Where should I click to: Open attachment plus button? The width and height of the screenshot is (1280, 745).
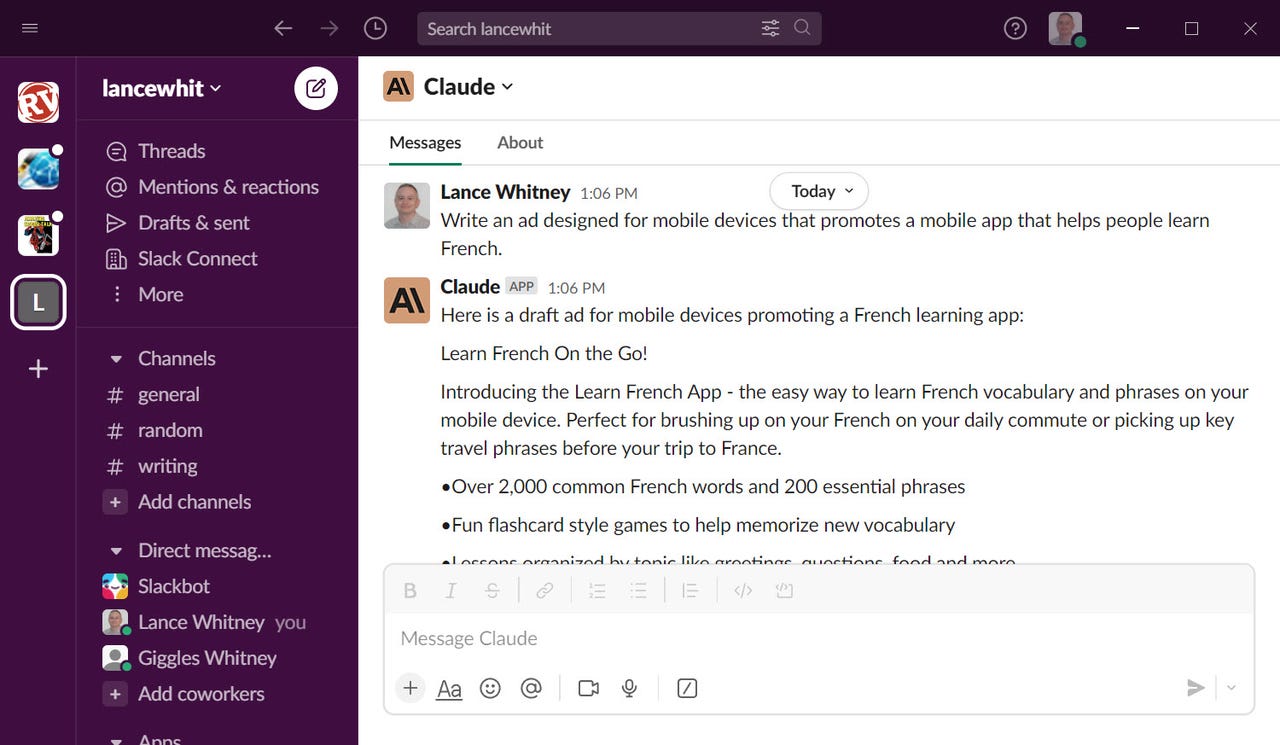[x=410, y=688]
